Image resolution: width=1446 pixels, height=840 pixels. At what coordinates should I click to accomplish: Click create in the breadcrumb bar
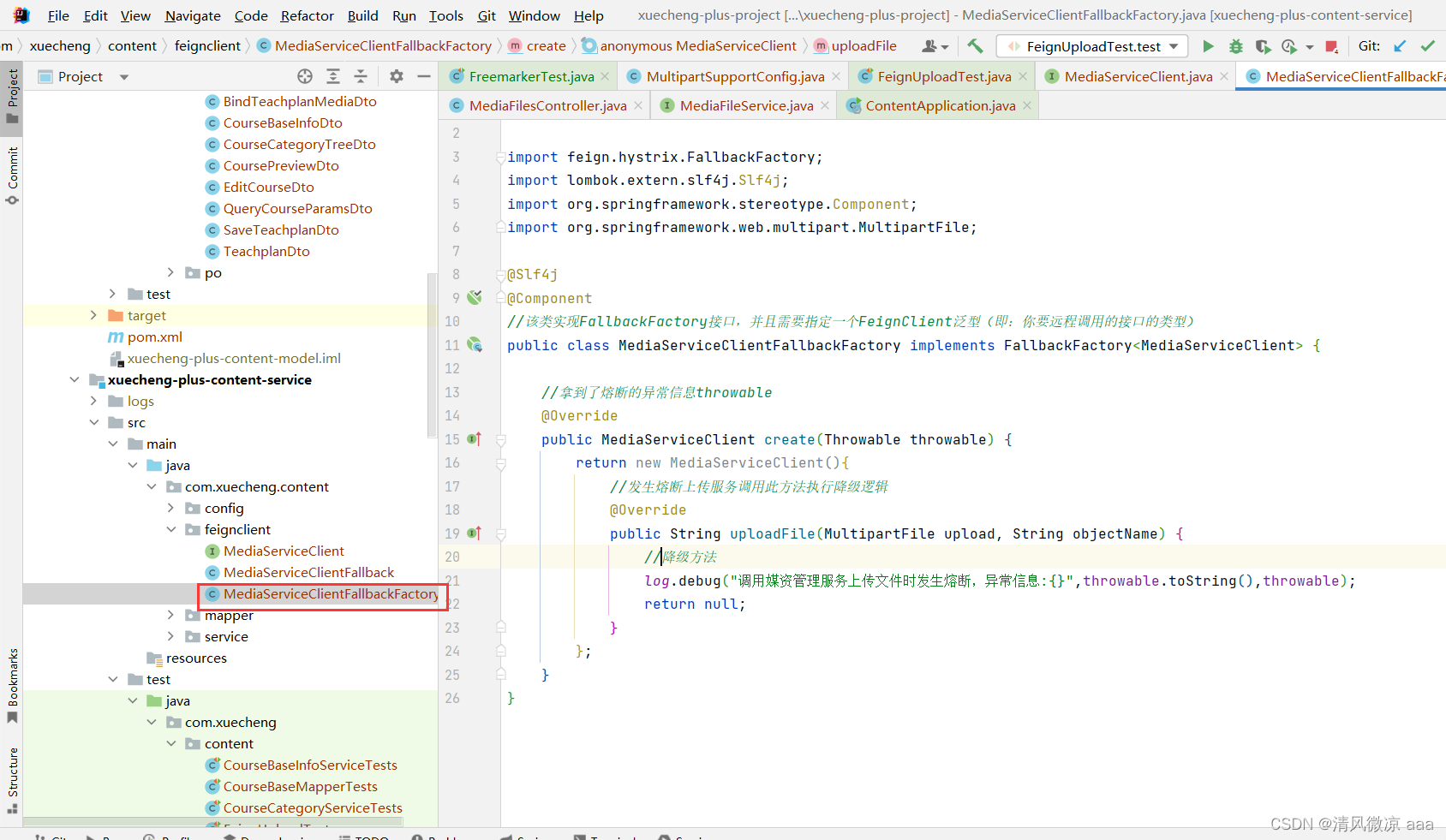546,45
